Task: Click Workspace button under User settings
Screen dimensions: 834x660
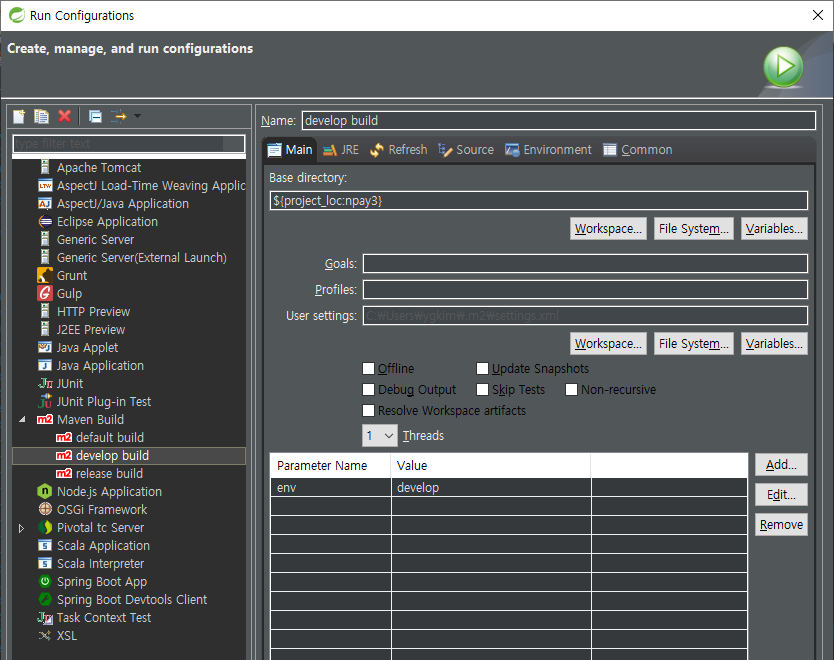Action: click(608, 344)
